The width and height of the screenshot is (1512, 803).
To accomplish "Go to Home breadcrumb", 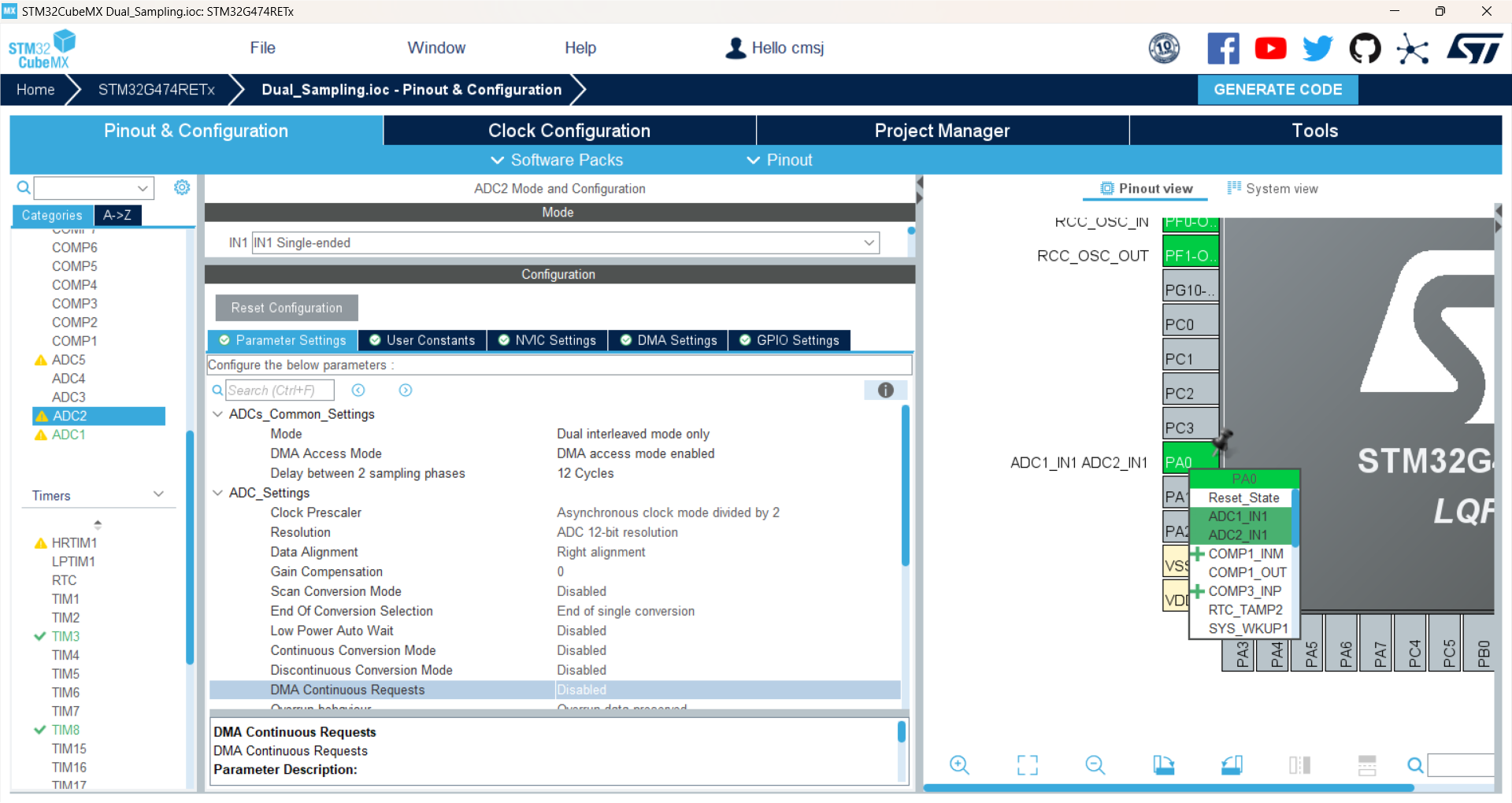I will pyautogui.click(x=35, y=90).
